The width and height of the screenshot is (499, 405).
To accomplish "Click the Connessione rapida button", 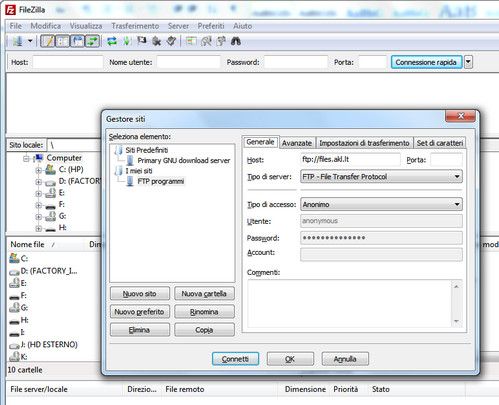I will (x=426, y=62).
